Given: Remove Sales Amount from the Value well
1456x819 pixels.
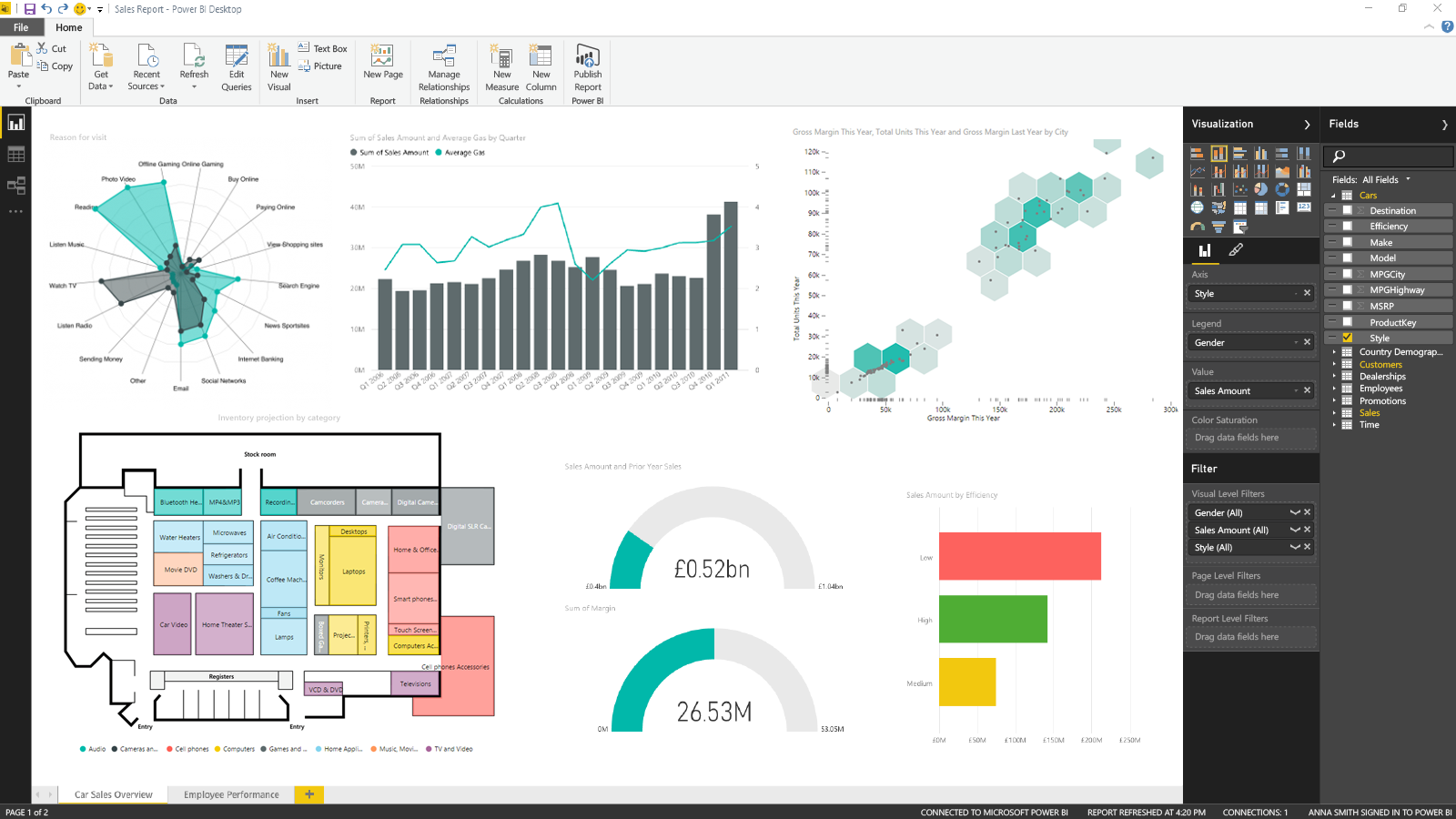Looking at the screenshot, I should (x=1308, y=390).
